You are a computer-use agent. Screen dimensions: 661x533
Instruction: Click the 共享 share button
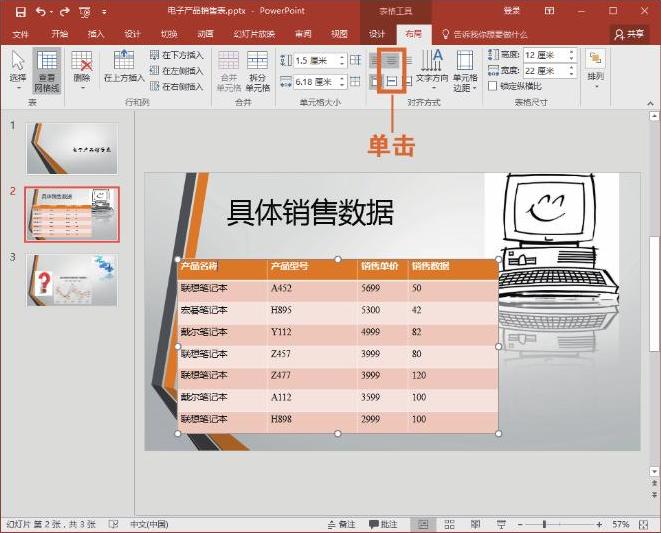click(x=629, y=34)
